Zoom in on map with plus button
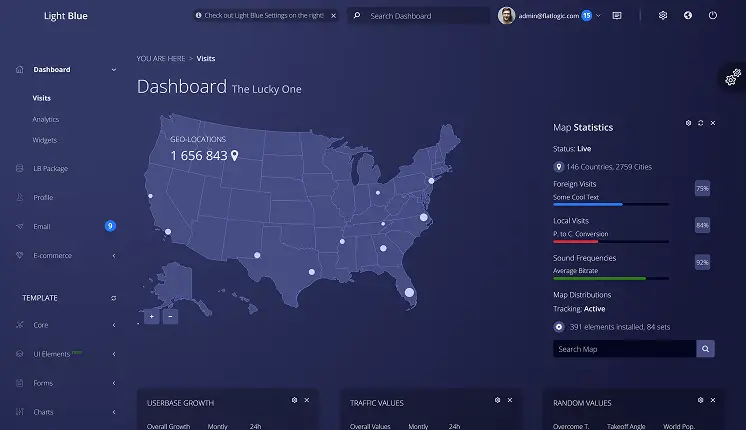This screenshot has height=430, width=746. tap(152, 316)
